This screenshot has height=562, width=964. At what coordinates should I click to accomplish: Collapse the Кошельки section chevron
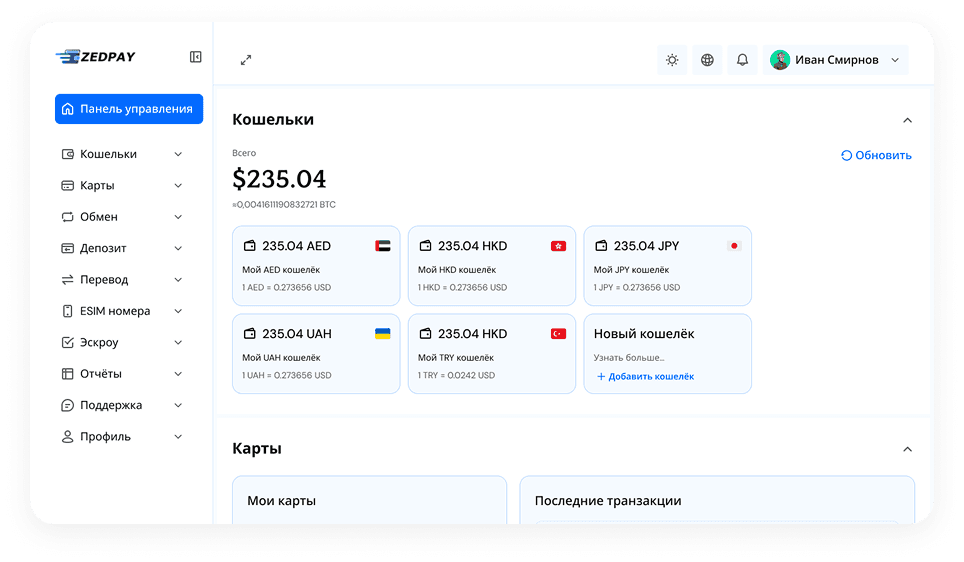907,121
